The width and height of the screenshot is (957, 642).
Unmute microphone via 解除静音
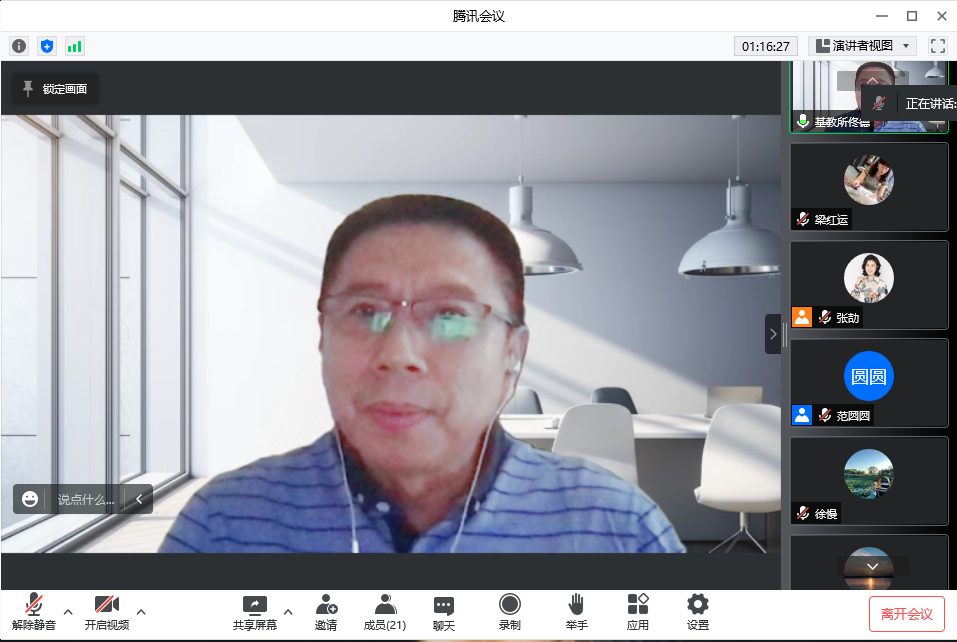point(34,611)
